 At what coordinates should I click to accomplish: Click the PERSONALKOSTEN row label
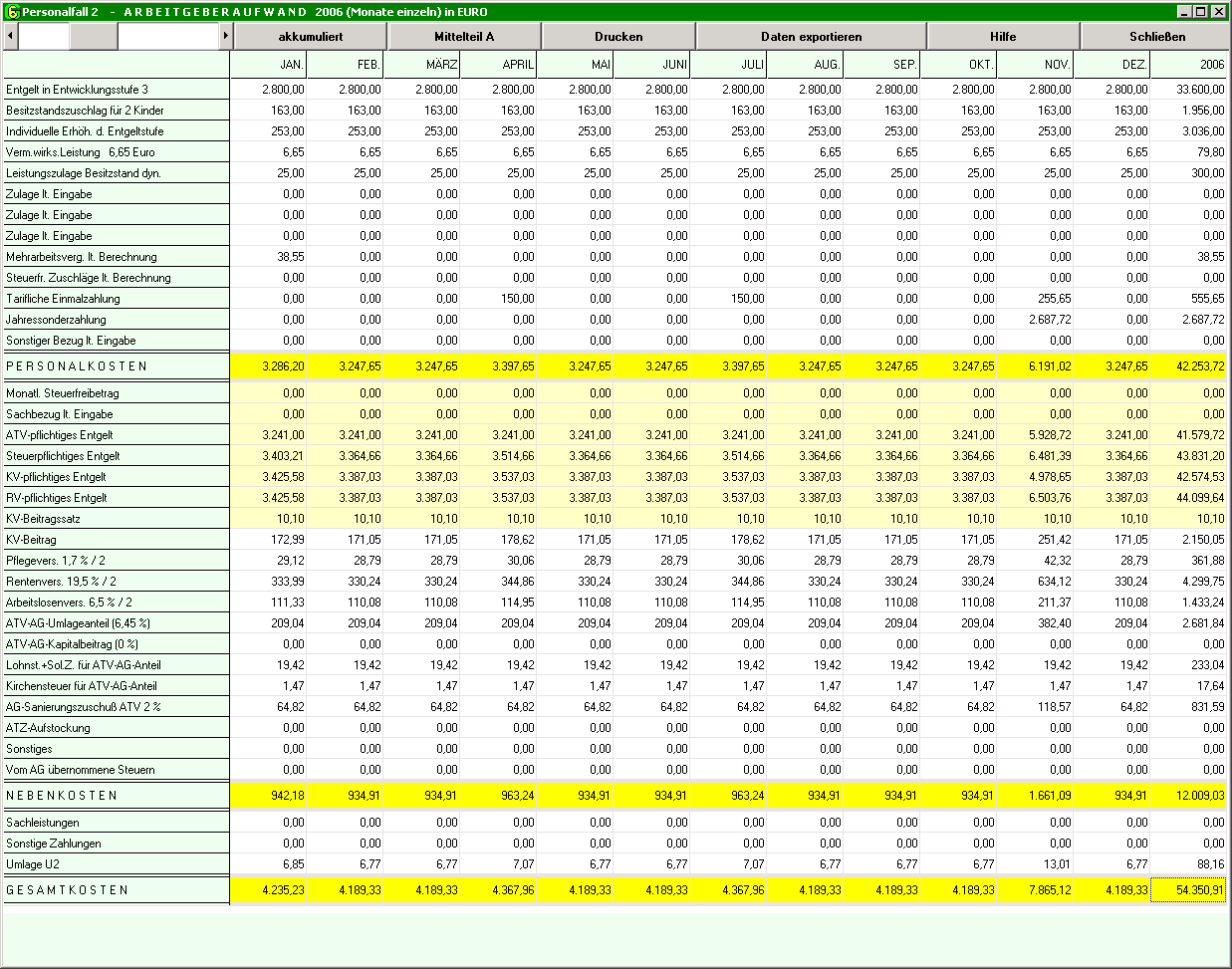117,366
